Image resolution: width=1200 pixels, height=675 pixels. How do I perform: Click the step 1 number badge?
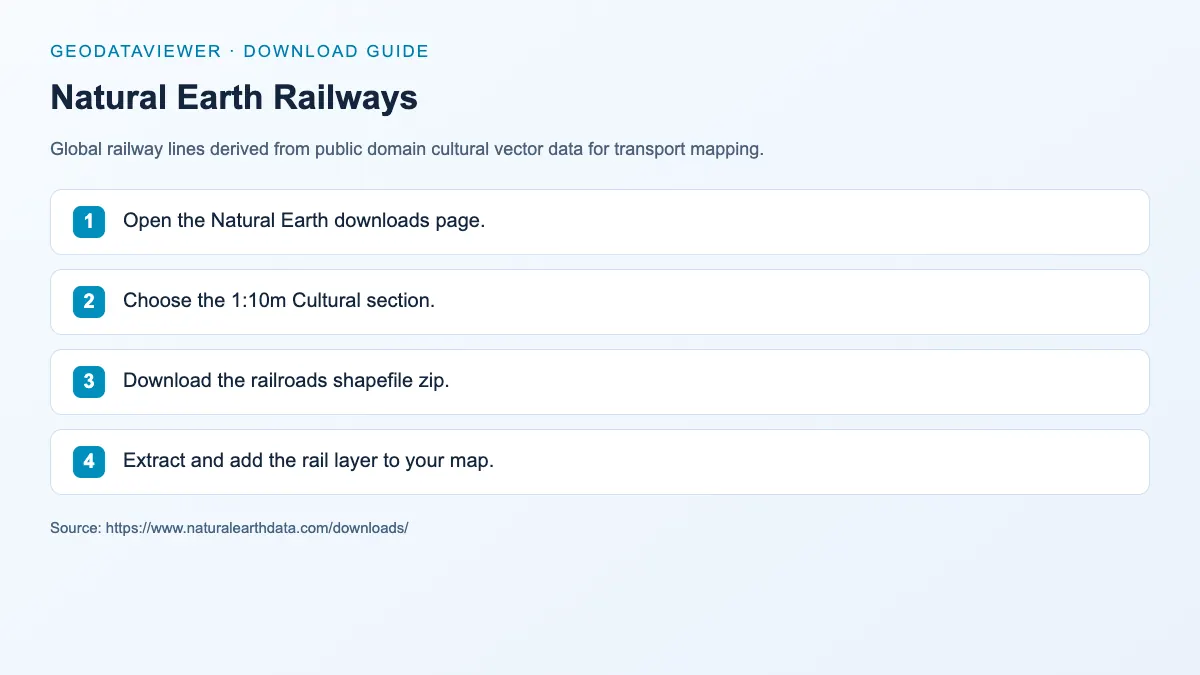[x=89, y=221]
